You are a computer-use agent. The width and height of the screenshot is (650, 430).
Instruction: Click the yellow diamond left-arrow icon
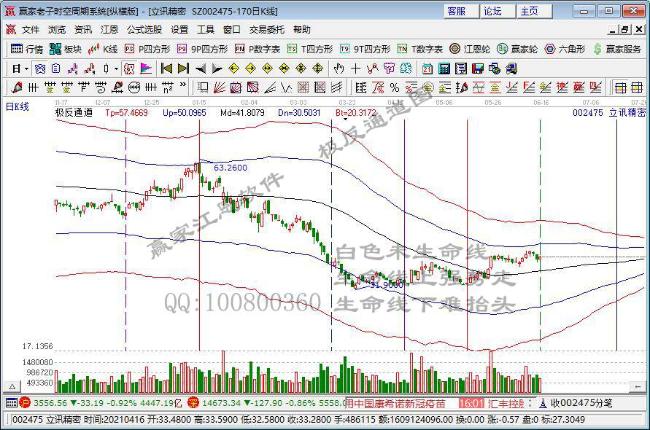234,68
